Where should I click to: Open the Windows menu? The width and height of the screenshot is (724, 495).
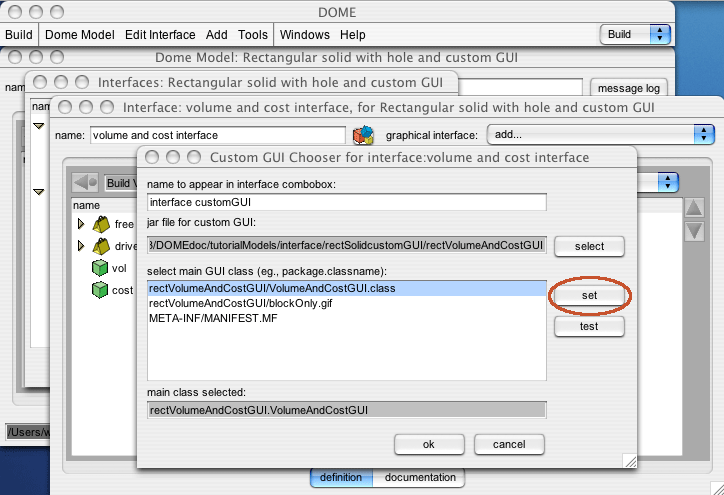pos(305,35)
